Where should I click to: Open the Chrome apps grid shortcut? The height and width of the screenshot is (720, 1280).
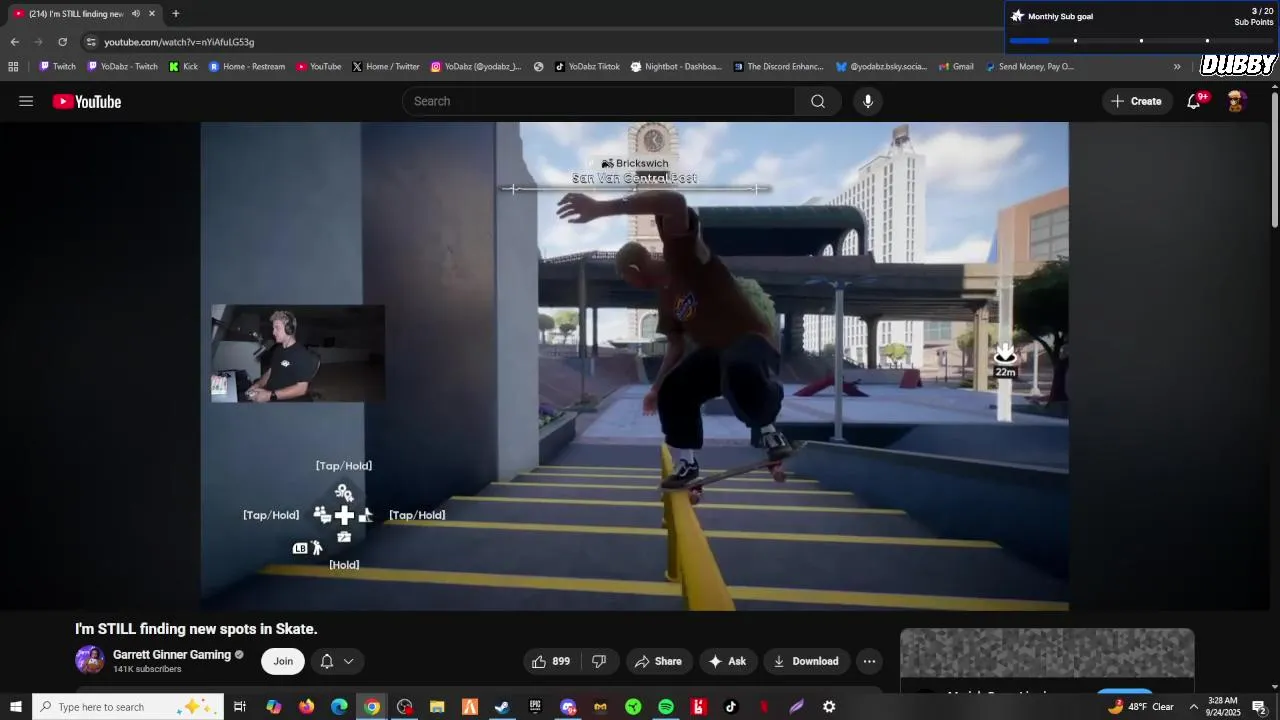(13, 67)
